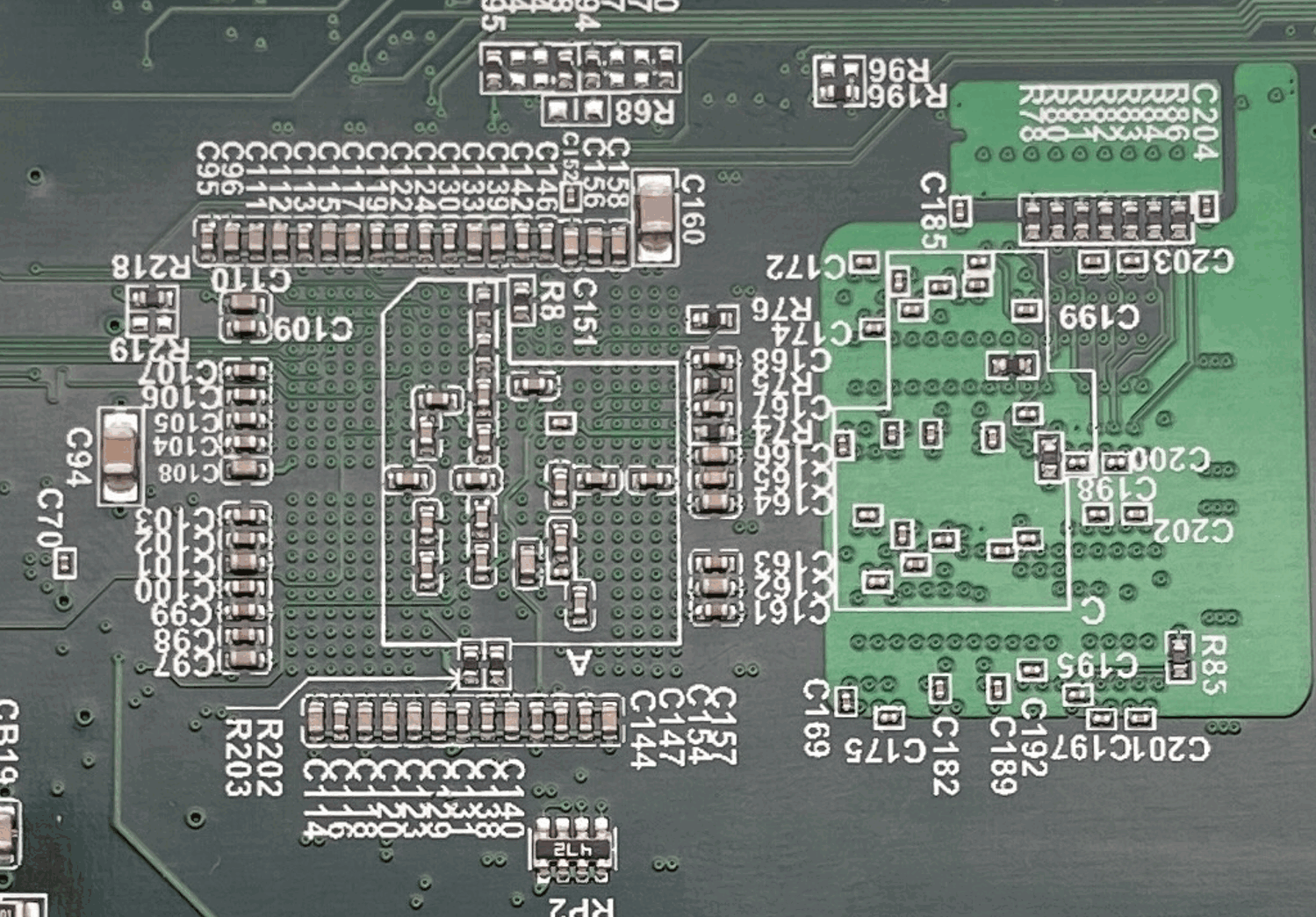Click the R68 silkscreen label

[644, 112]
